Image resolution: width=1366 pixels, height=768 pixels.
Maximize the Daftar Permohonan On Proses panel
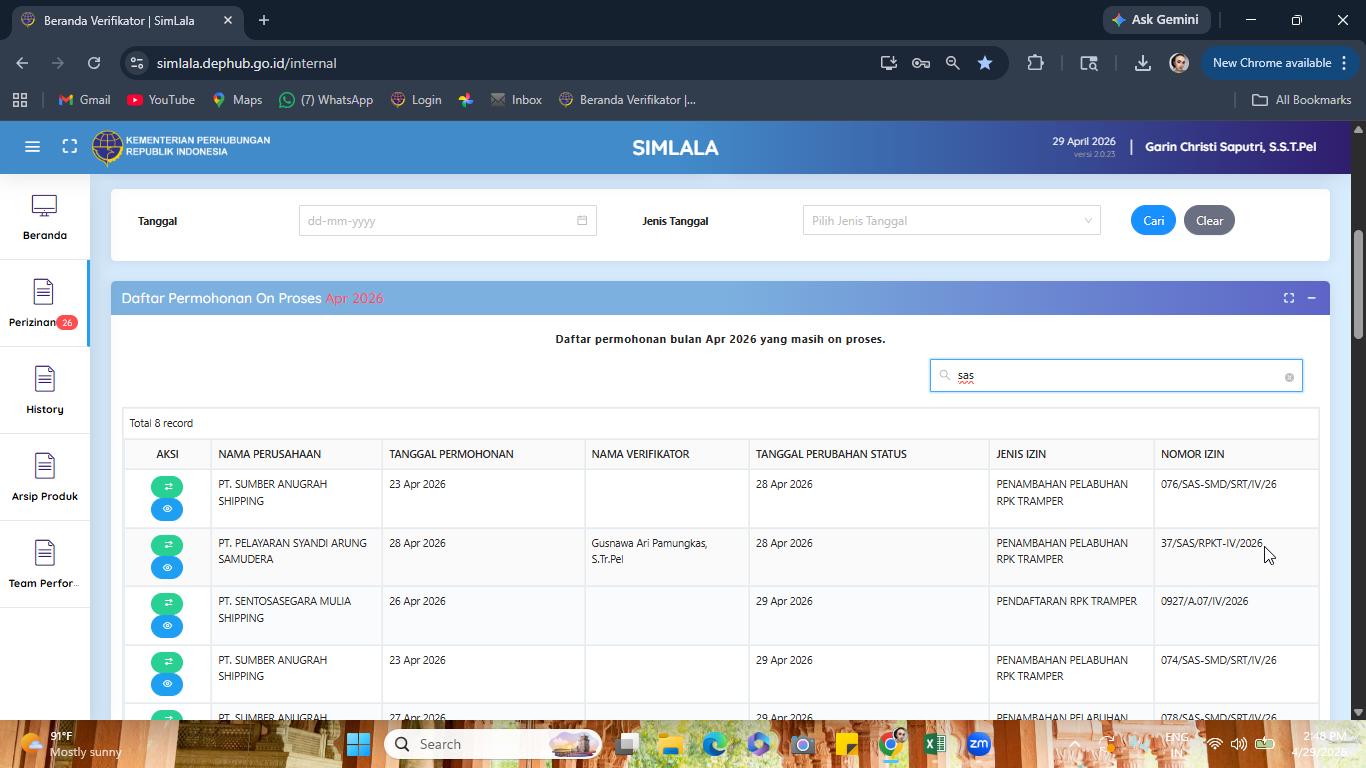click(x=1289, y=298)
